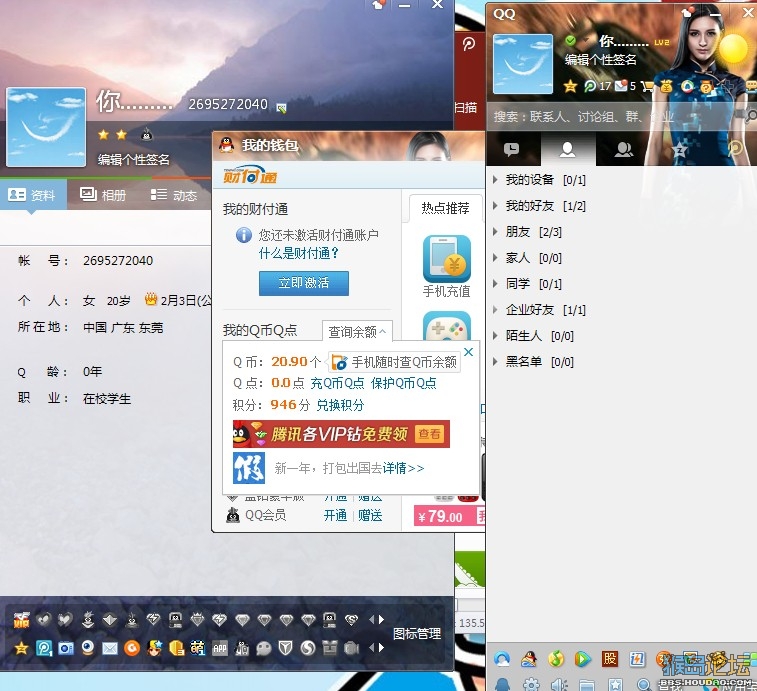757x691 pixels.
Task: Click the 保护Q币Q点 link
Action: pos(403,383)
